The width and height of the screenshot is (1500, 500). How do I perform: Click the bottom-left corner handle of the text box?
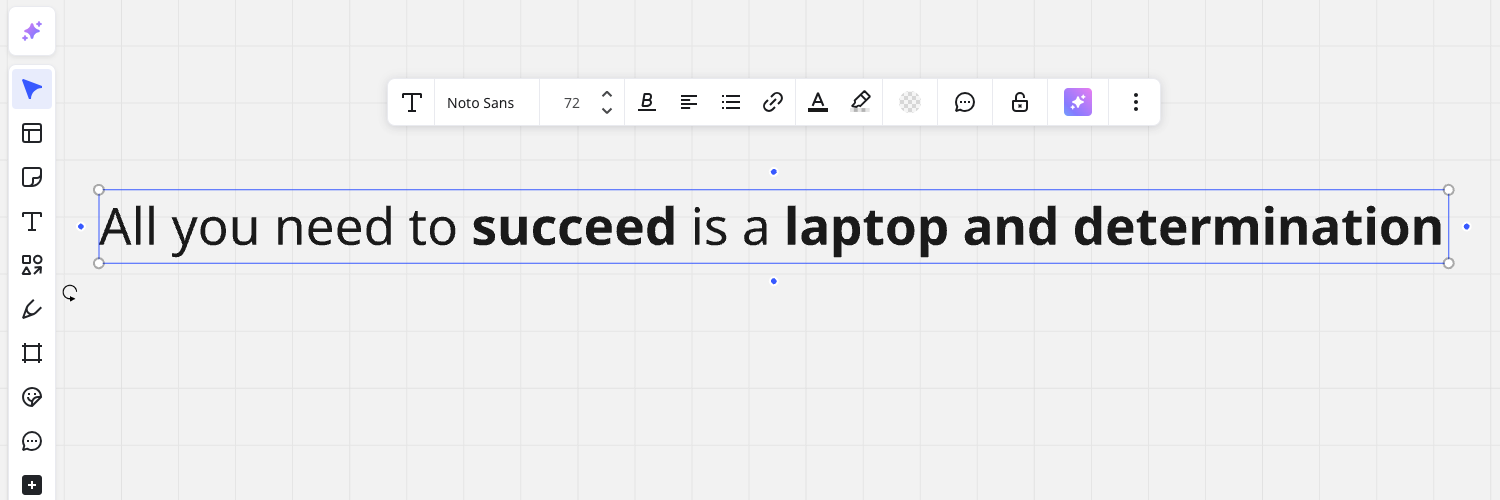pyautogui.click(x=99, y=263)
